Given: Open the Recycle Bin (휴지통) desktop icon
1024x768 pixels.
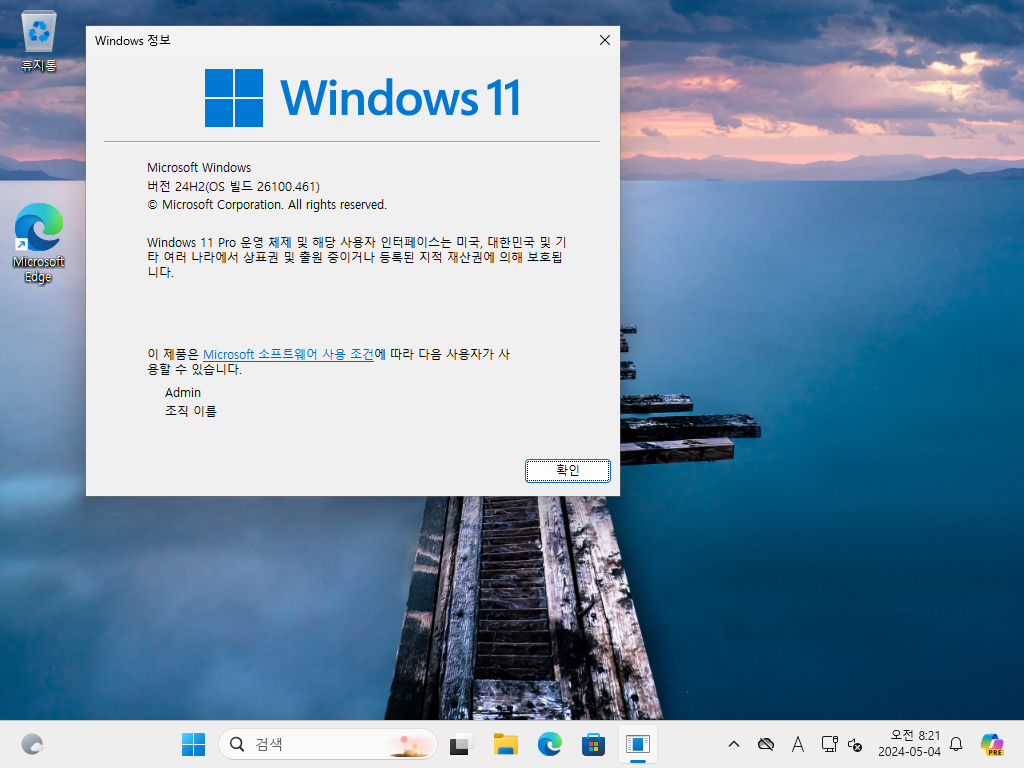Looking at the screenshot, I should click(x=39, y=40).
